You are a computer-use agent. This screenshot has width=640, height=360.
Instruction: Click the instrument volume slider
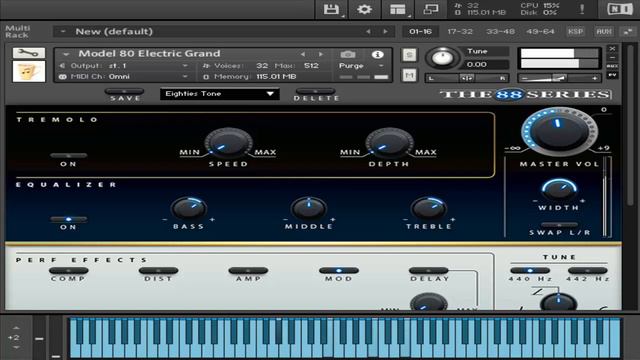559,78
